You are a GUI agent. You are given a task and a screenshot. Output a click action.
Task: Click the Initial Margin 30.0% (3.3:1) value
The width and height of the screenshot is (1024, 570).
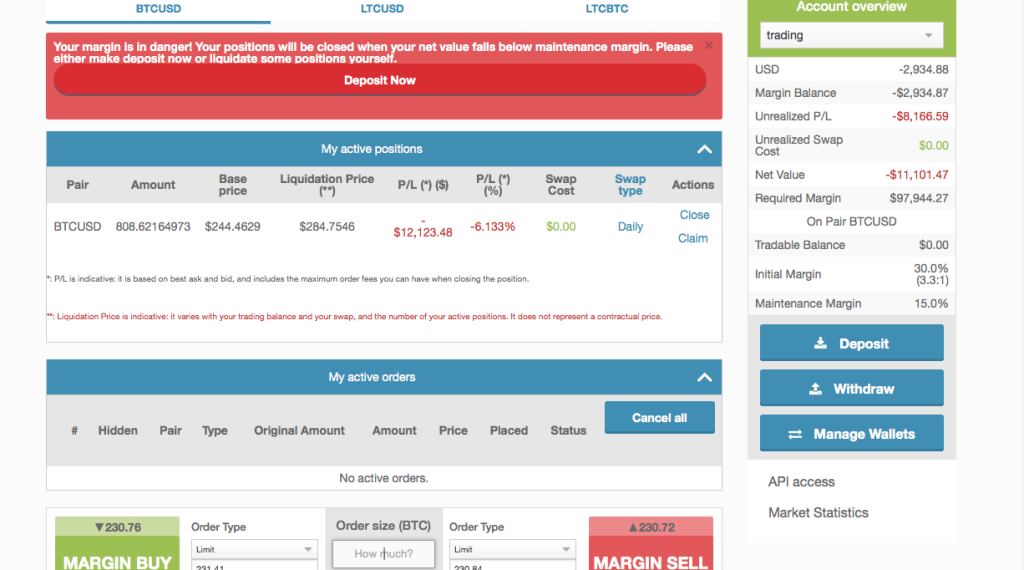(931, 274)
